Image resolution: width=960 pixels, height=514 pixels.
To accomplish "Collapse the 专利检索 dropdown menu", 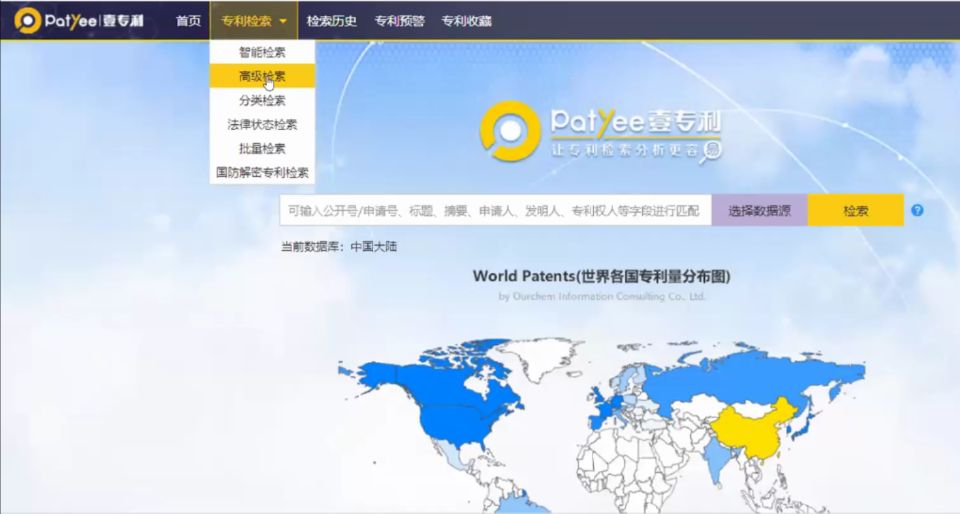I will point(253,21).
